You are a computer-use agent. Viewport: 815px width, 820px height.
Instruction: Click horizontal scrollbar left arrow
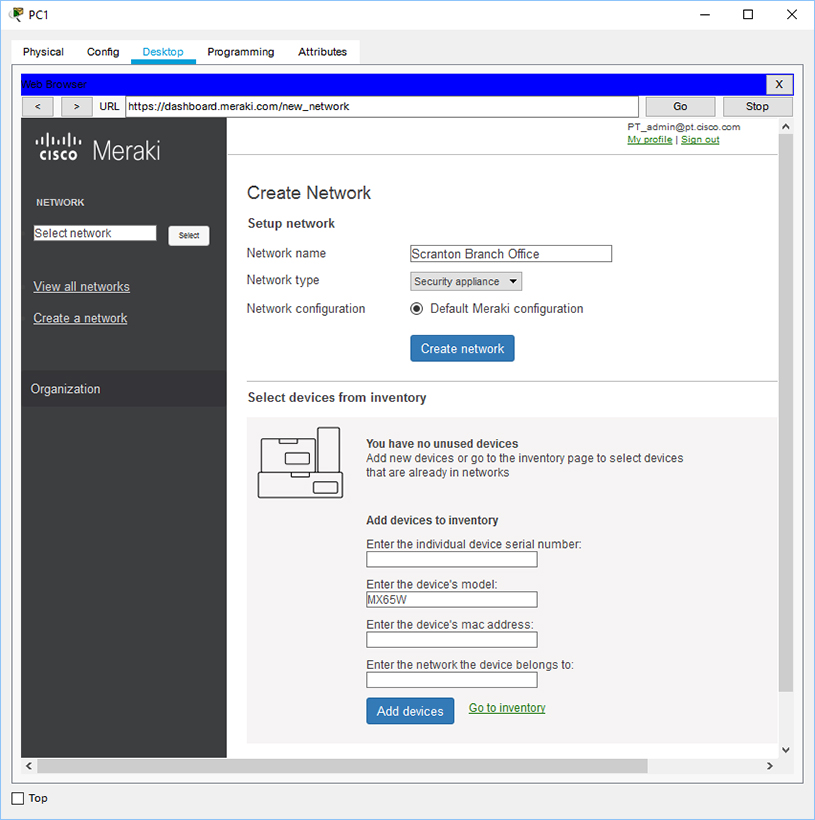click(29, 766)
